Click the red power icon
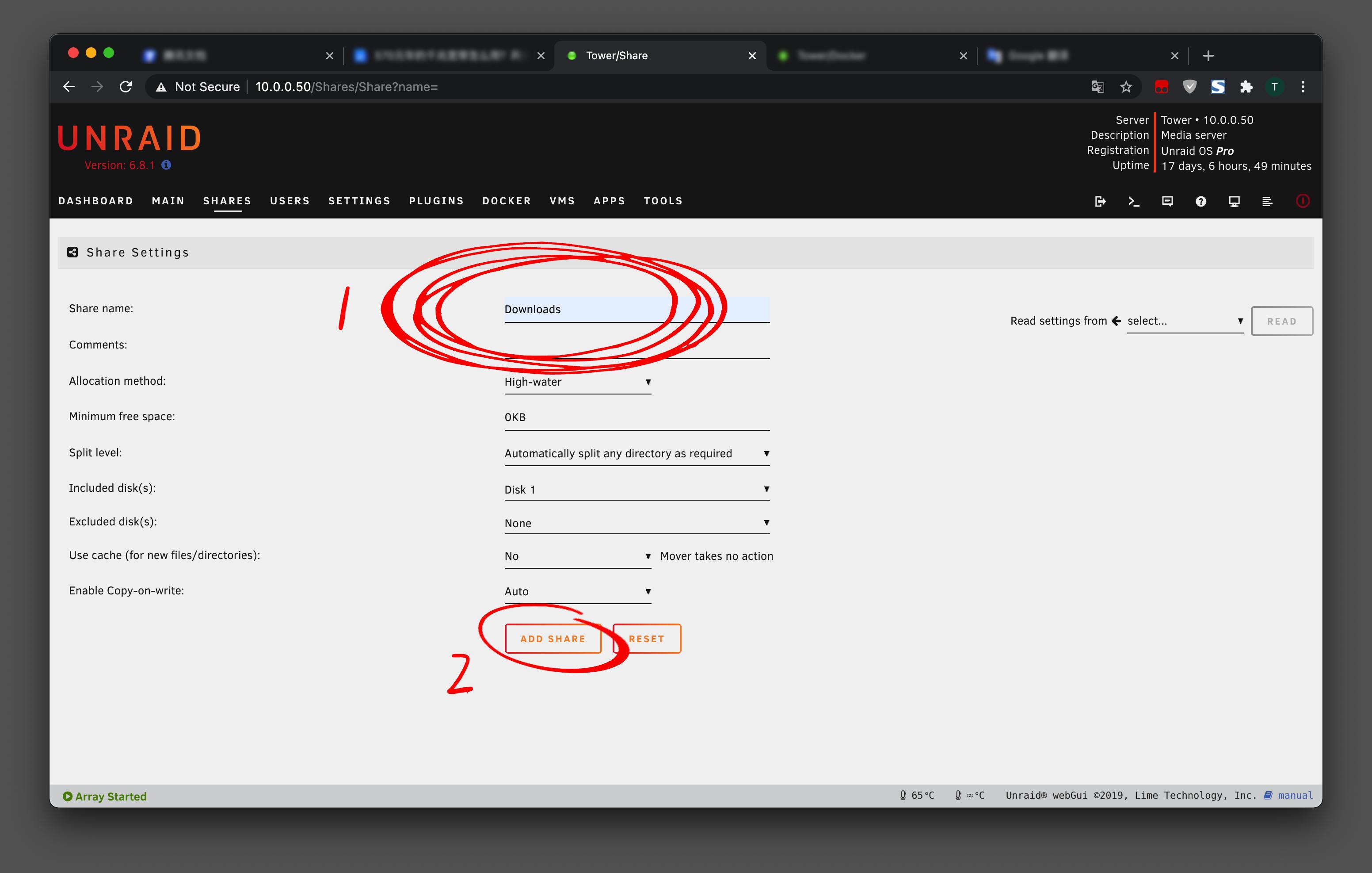Image resolution: width=1372 pixels, height=873 pixels. [x=1303, y=201]
